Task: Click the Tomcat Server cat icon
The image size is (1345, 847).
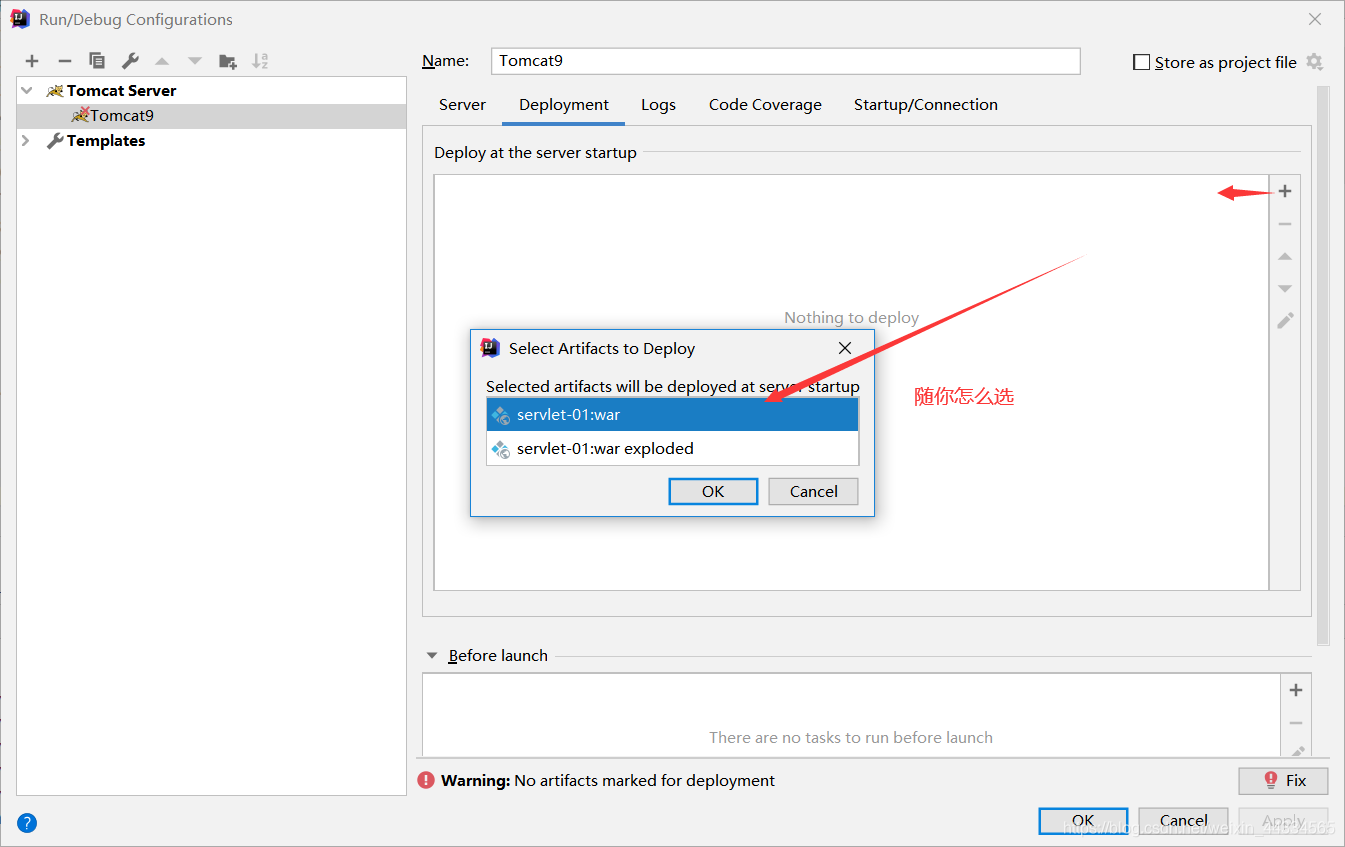Action: [55, 90]
